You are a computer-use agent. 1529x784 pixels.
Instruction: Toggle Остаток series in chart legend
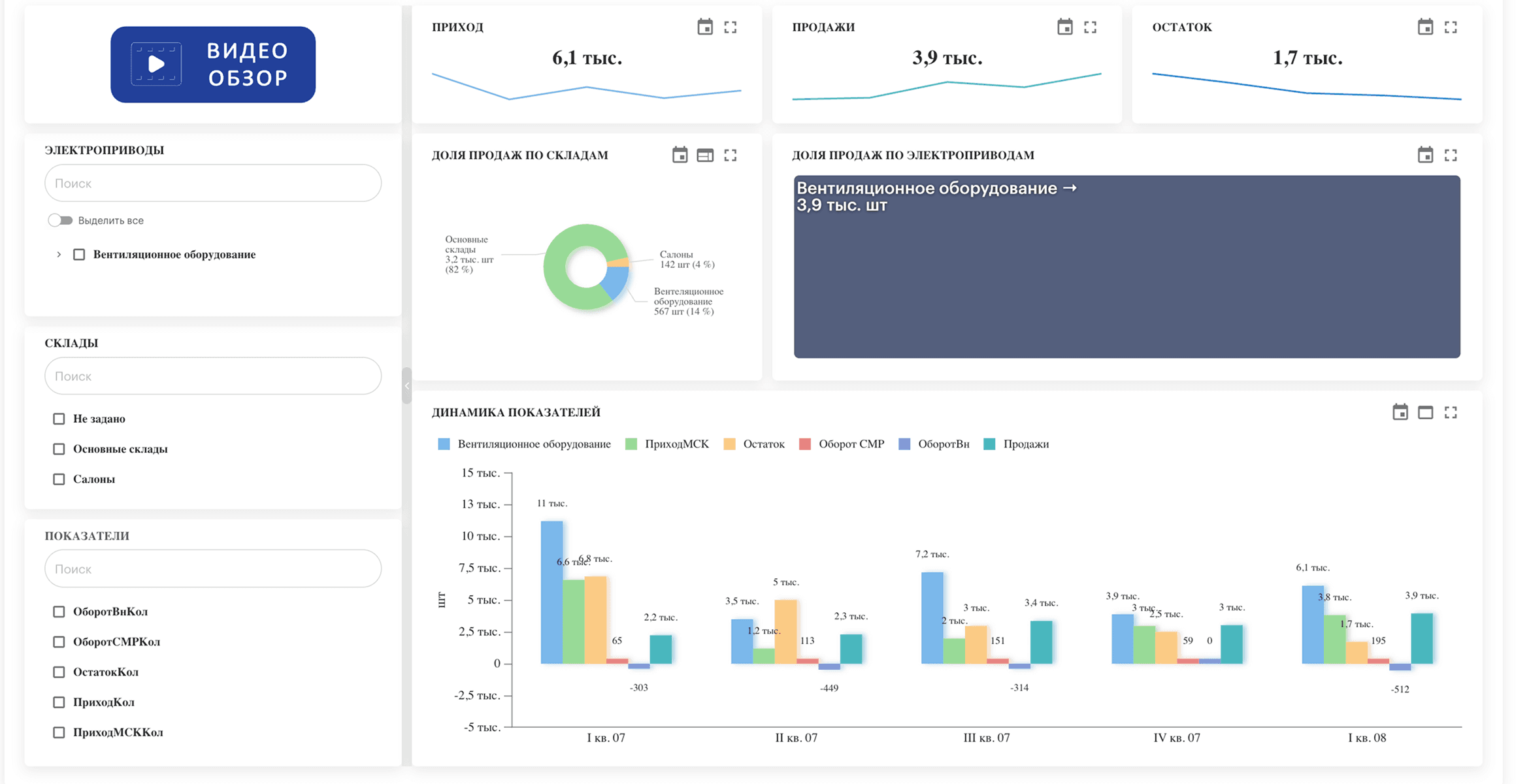pos(754,444)
